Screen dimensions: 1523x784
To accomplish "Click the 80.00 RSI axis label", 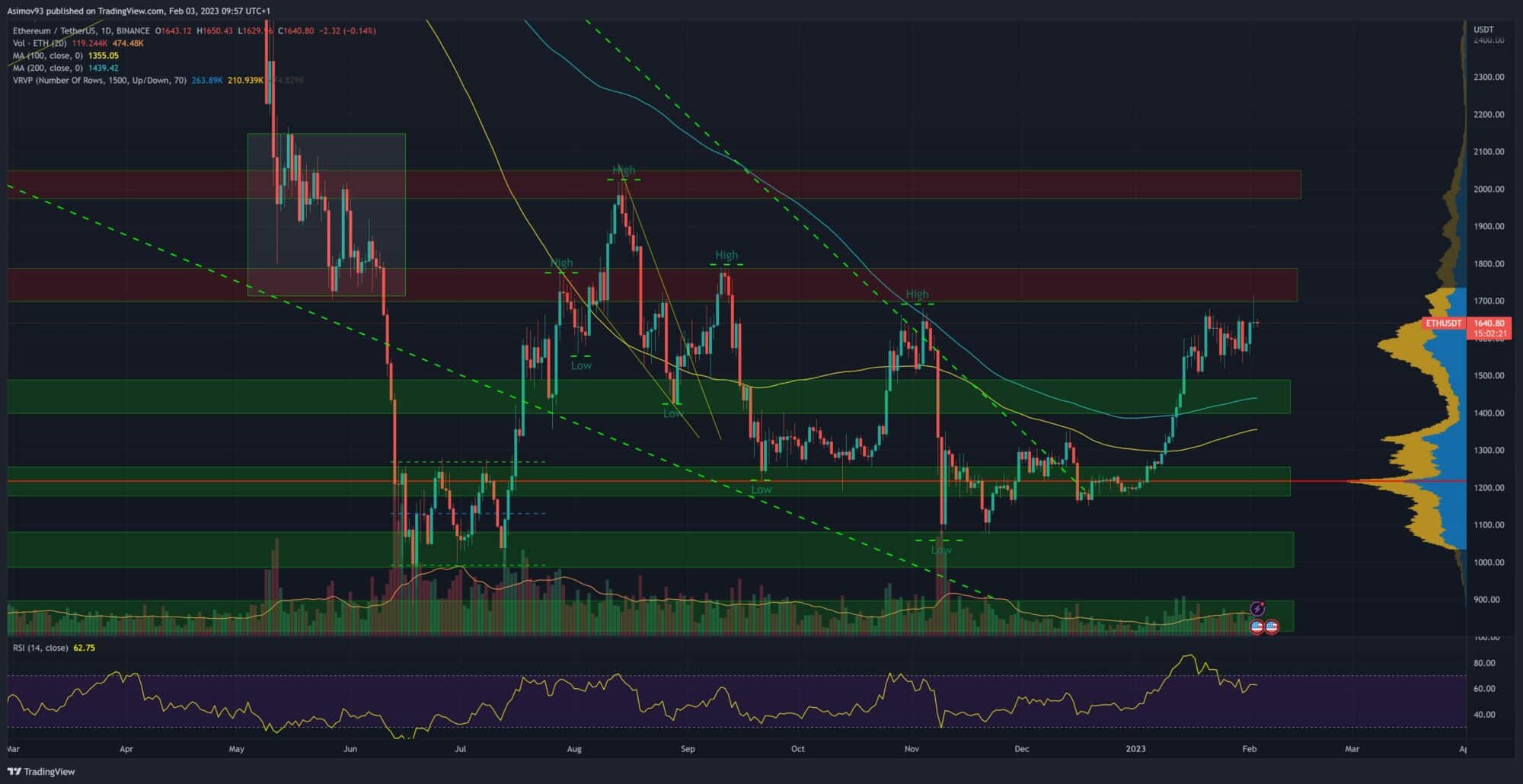I will pyautogui.click(x=1484, y=663).
